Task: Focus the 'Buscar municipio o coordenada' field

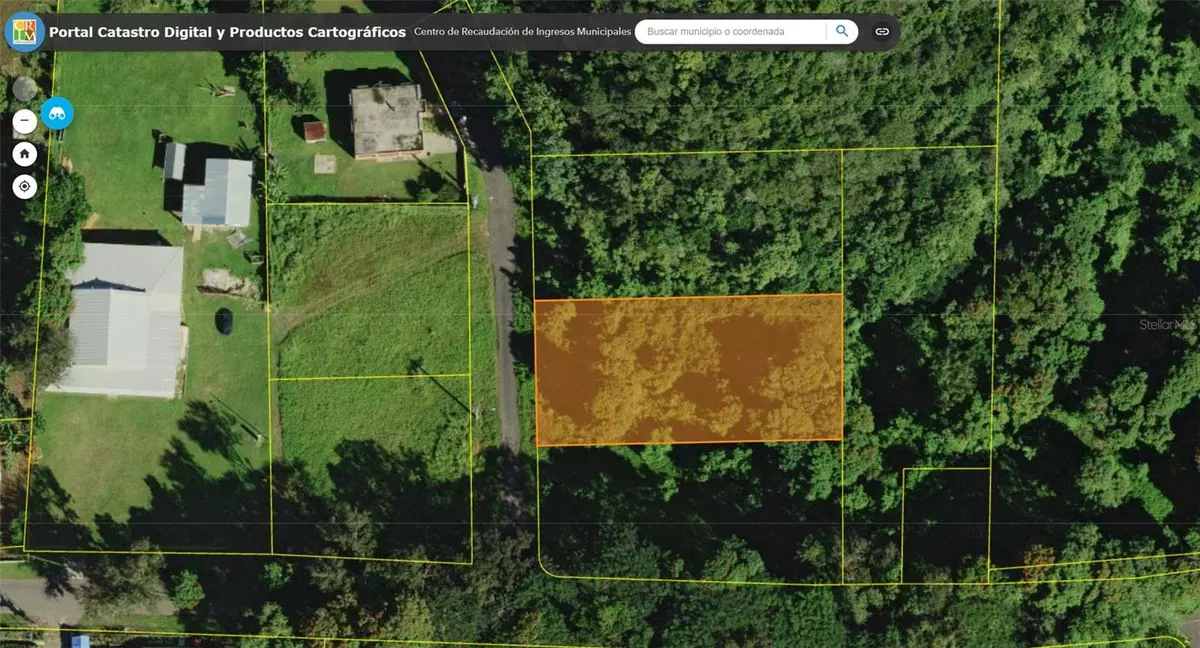Action: click(x=730, y=31)
